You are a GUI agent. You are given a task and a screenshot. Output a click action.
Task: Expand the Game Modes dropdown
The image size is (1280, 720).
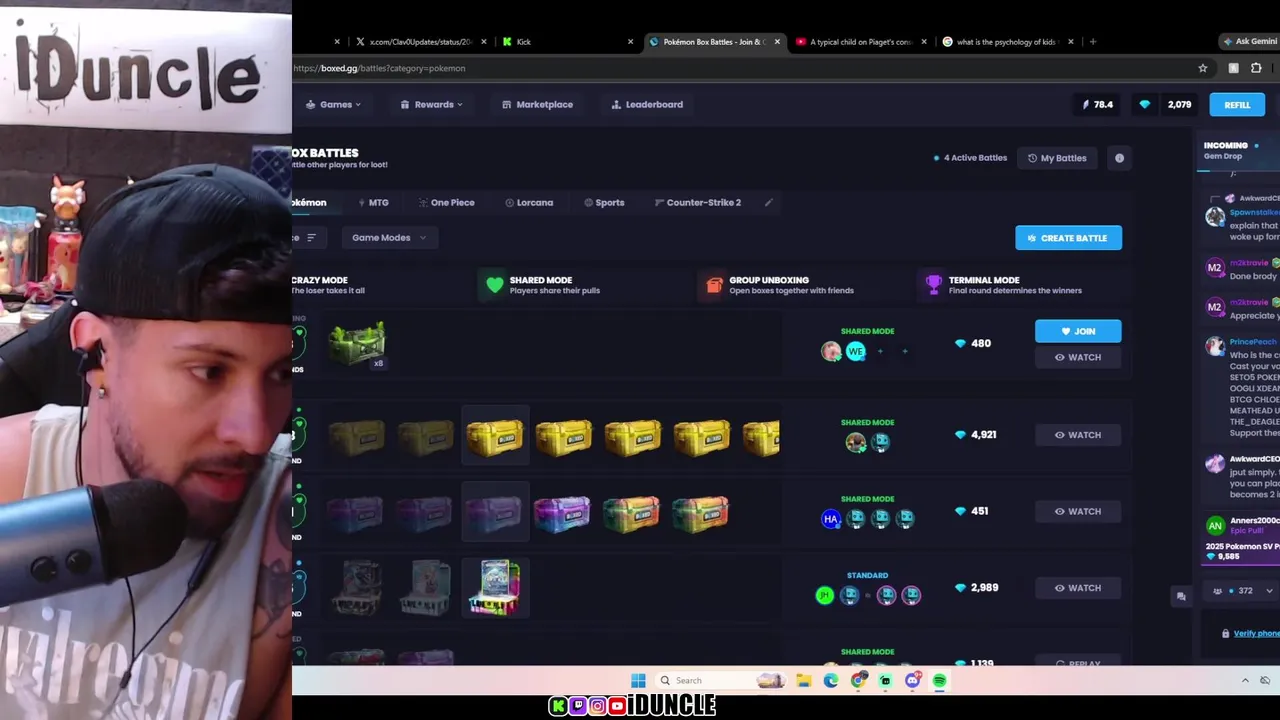pyautogui.click(x=388, y=238)
